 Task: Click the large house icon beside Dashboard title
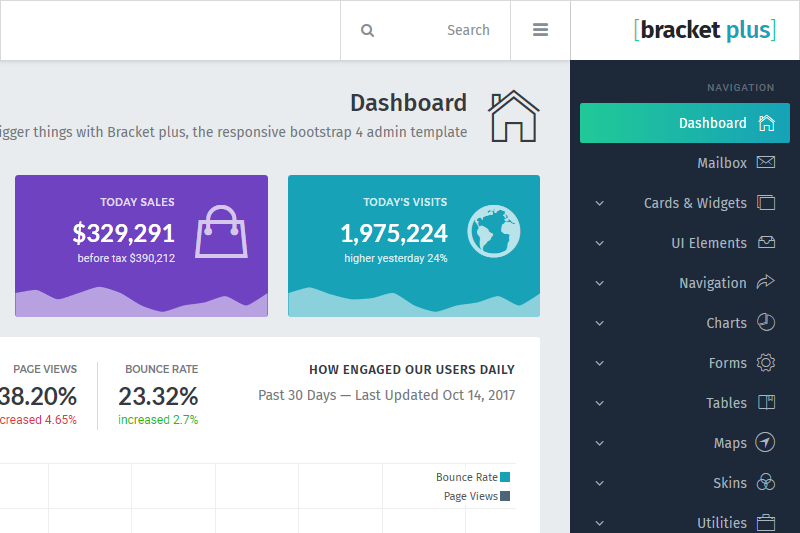click(x=513, y=116)
